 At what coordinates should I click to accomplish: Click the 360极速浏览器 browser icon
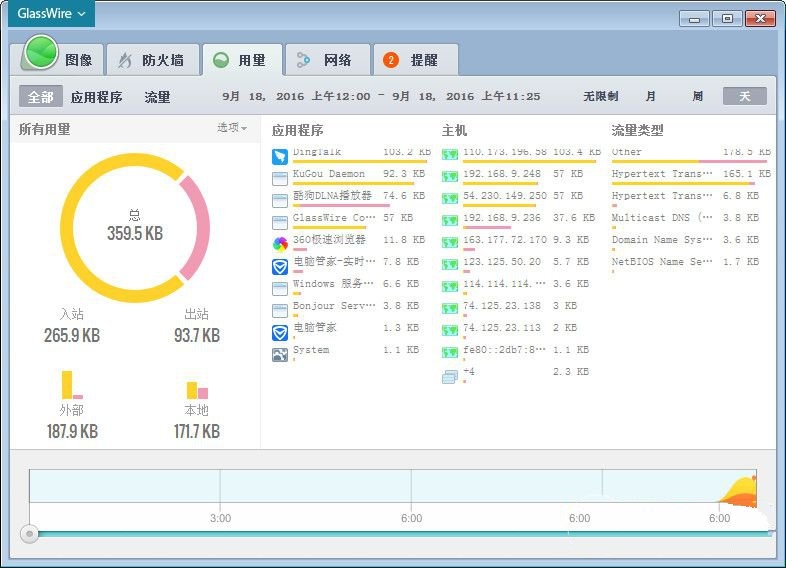point(280,244)
